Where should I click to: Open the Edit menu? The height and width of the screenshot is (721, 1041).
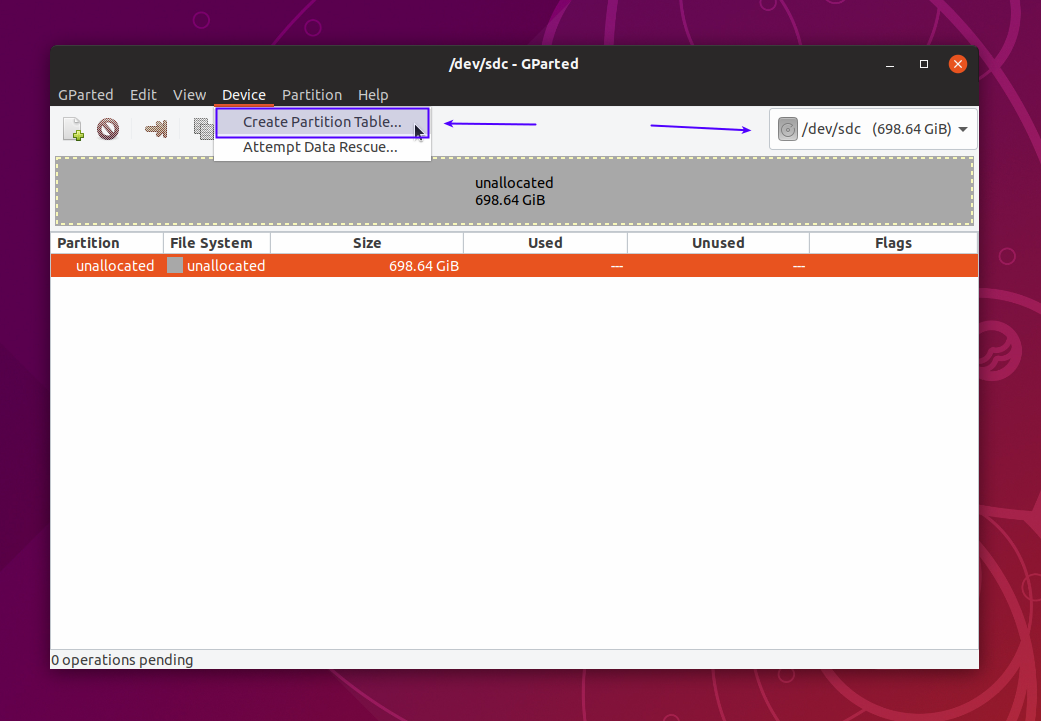point(143,95)
